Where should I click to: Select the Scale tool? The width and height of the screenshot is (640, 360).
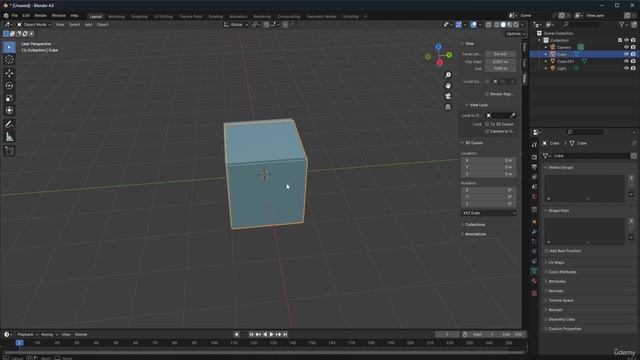(9, 98)
